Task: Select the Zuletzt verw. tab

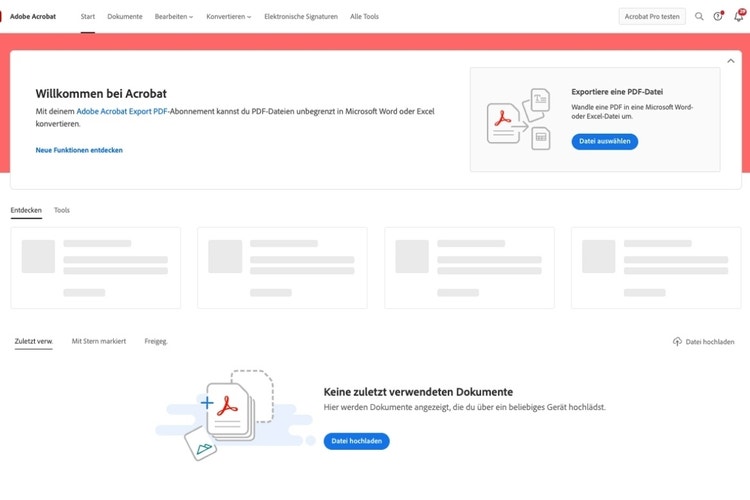Action: [33, 341]
